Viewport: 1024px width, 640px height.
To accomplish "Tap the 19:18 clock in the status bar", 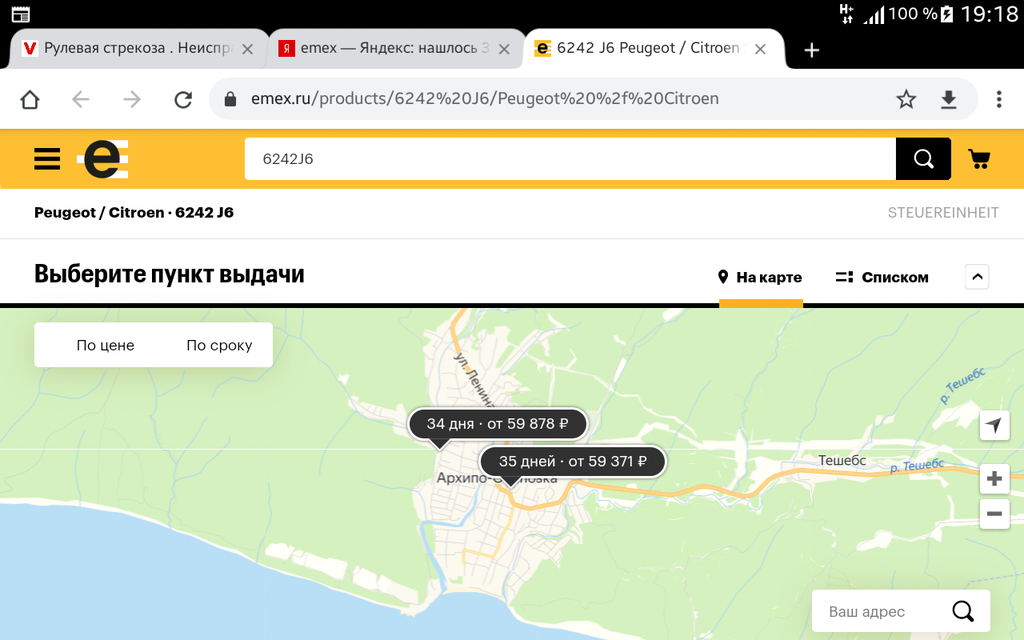I will 989,14.
